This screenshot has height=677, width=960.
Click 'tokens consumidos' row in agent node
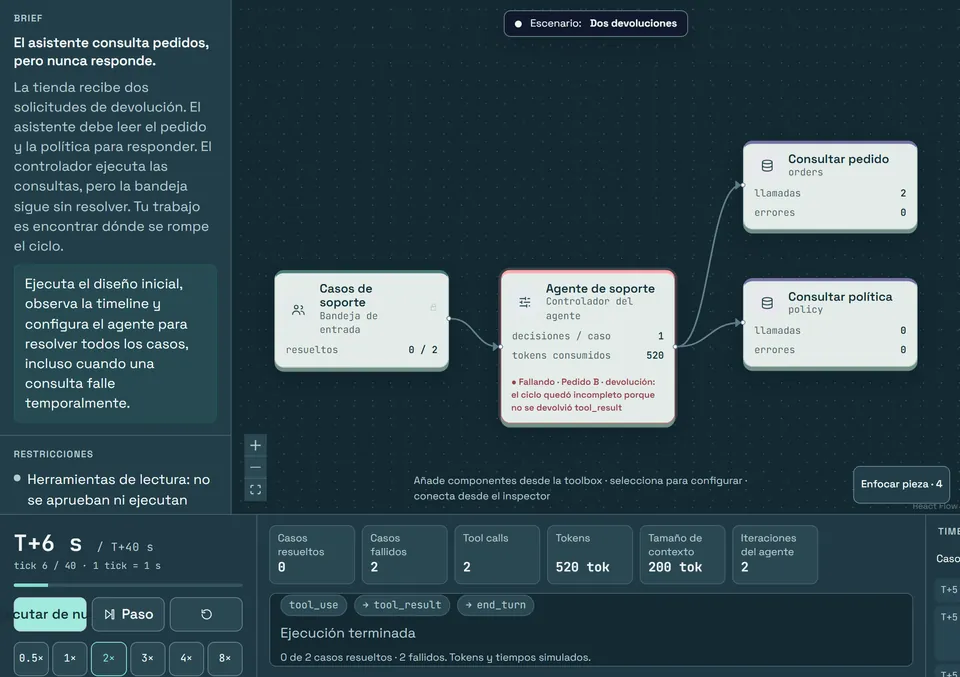588,356
